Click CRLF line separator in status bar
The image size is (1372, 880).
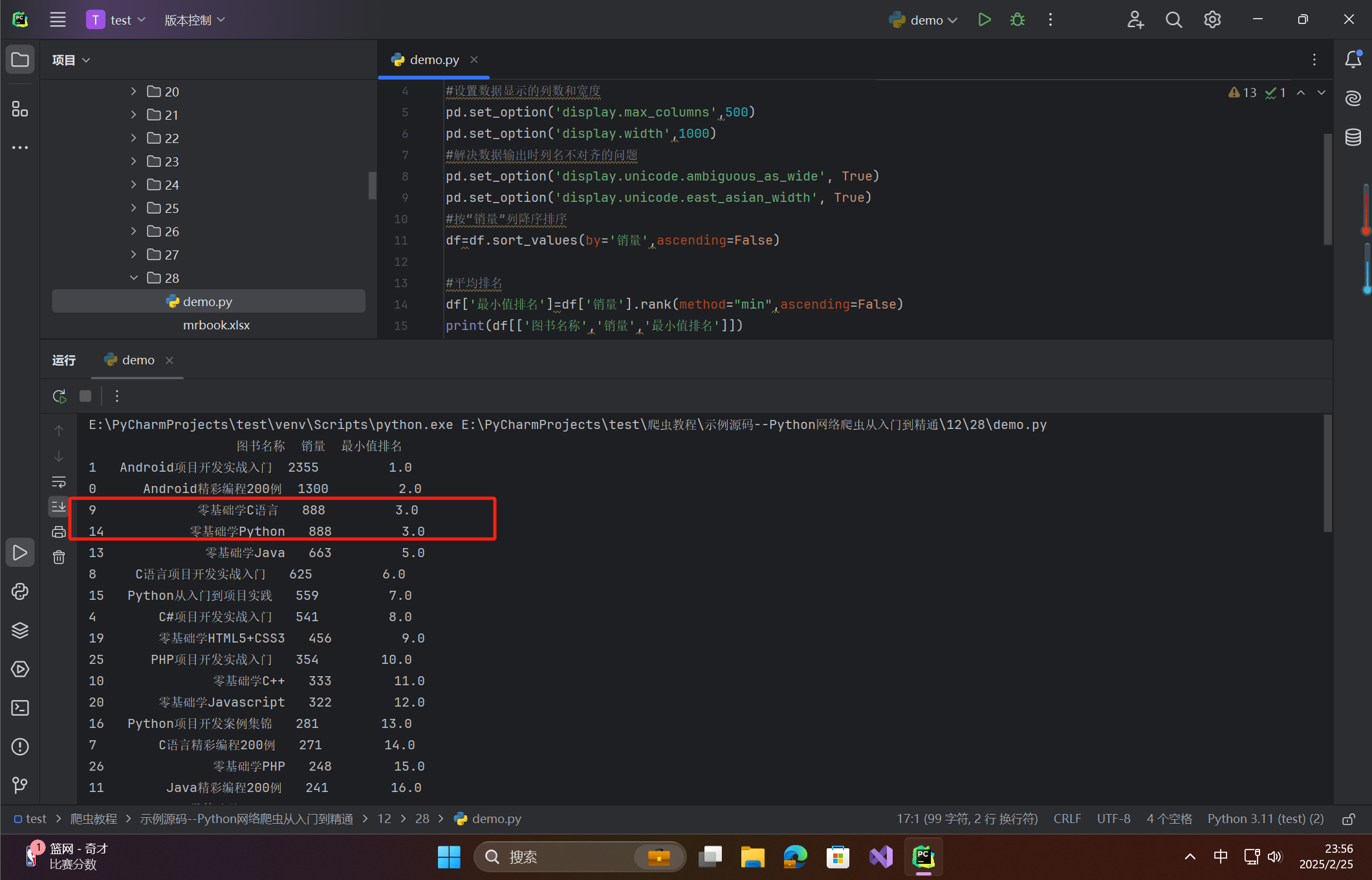click(1067, 819)
